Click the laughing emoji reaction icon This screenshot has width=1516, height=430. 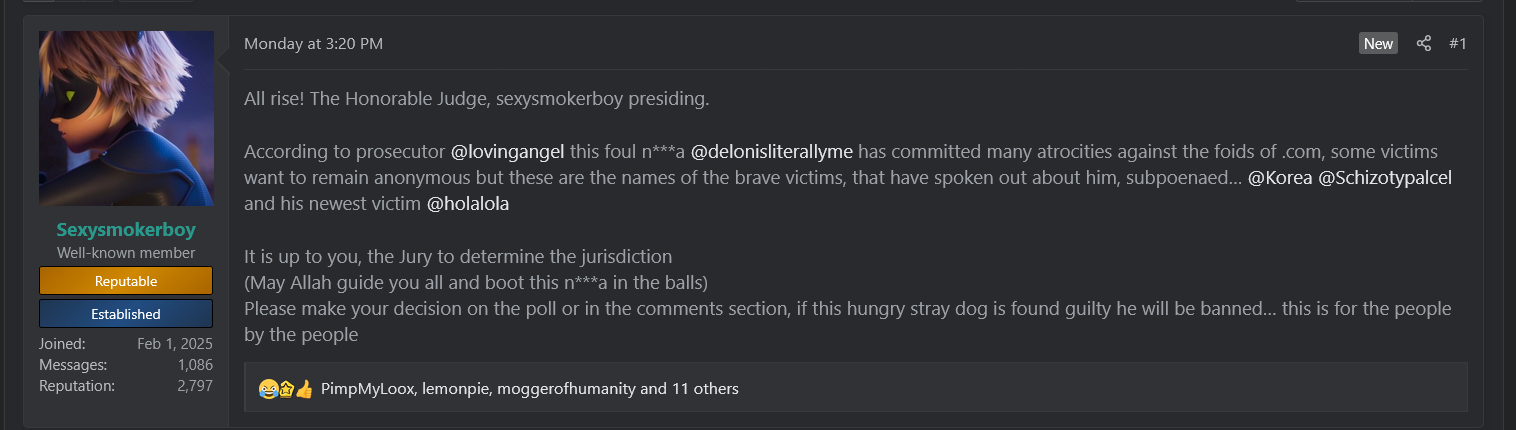[x=267, y=388]
